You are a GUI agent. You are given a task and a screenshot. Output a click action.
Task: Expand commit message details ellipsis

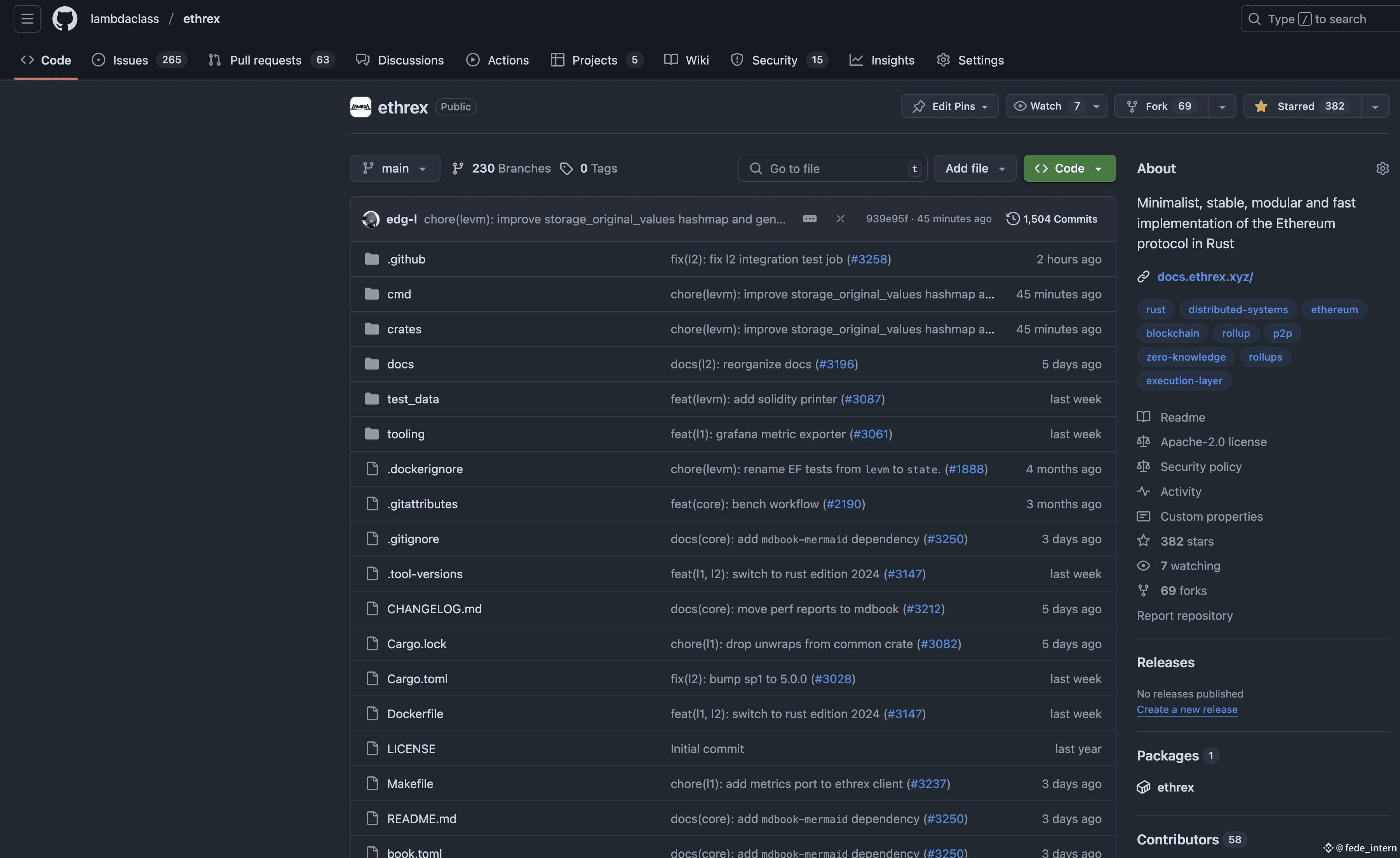pyautogui.click(x=810, y=219)
